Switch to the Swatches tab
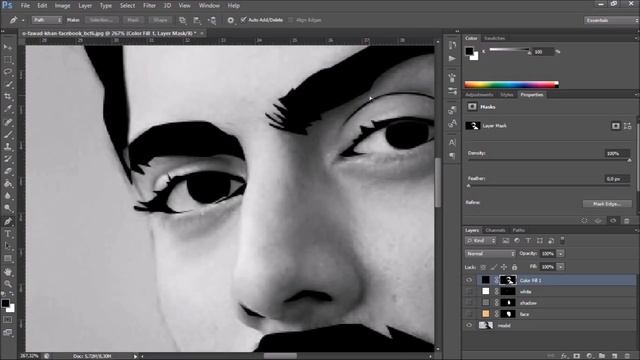The width and height of the screenshot is (640, 360). pos(494,38)
